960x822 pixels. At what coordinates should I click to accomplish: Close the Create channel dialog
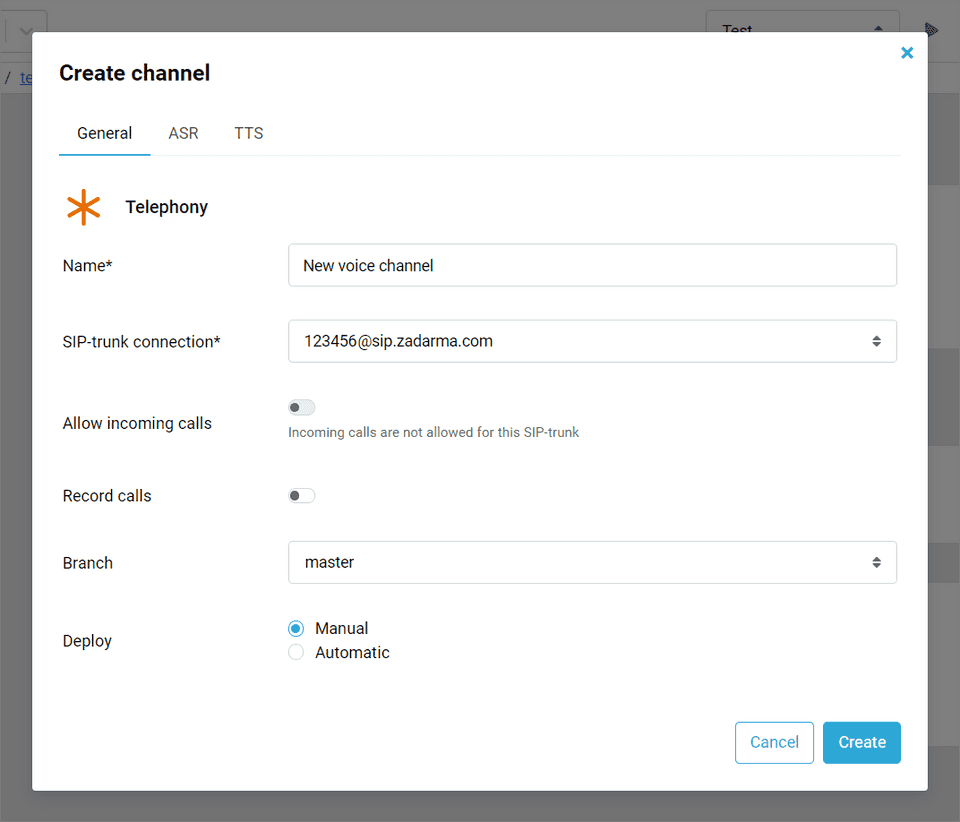pyautogui.click(x=907, y=53)
